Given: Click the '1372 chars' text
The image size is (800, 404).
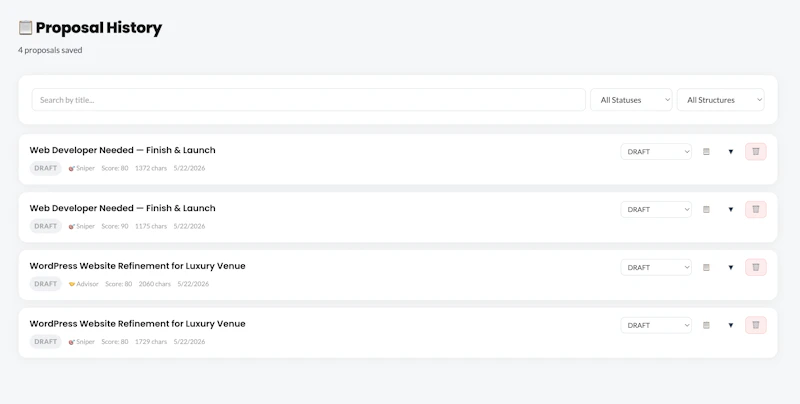Looking at the screenshot, I should (x=151, y=168).
